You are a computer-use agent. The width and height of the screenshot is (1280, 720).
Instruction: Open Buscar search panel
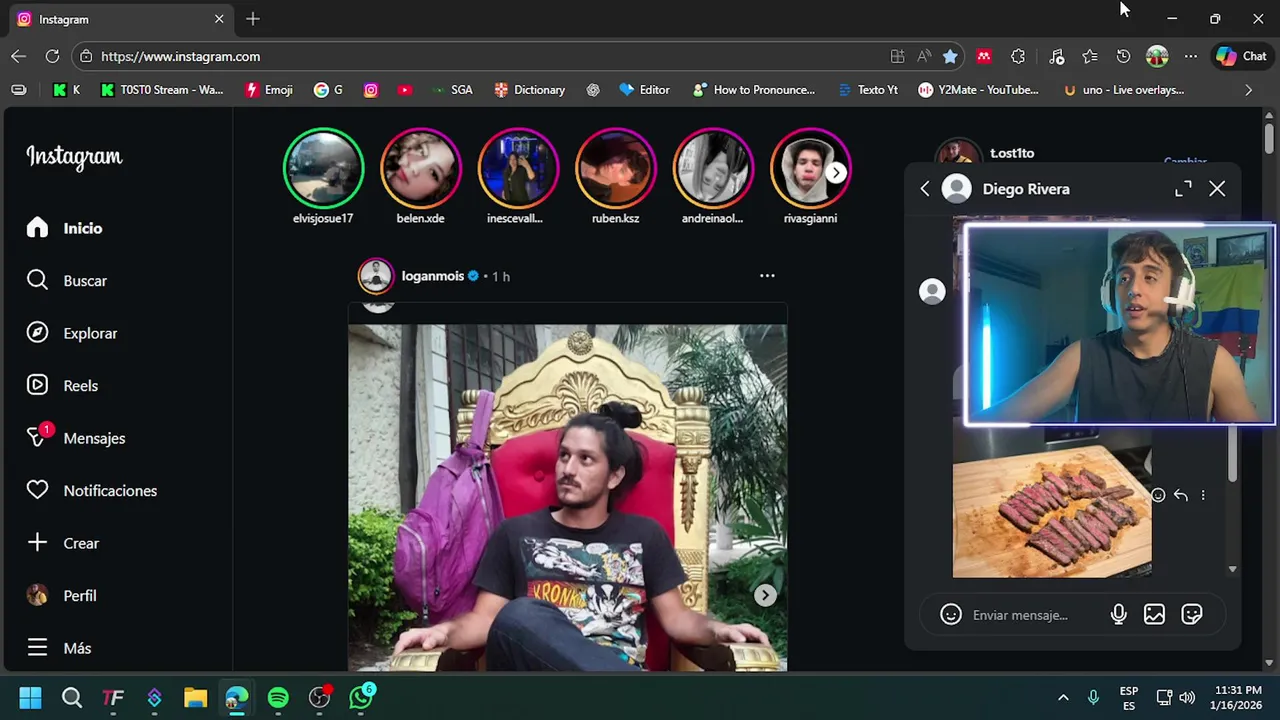click(x=67, y=281)
